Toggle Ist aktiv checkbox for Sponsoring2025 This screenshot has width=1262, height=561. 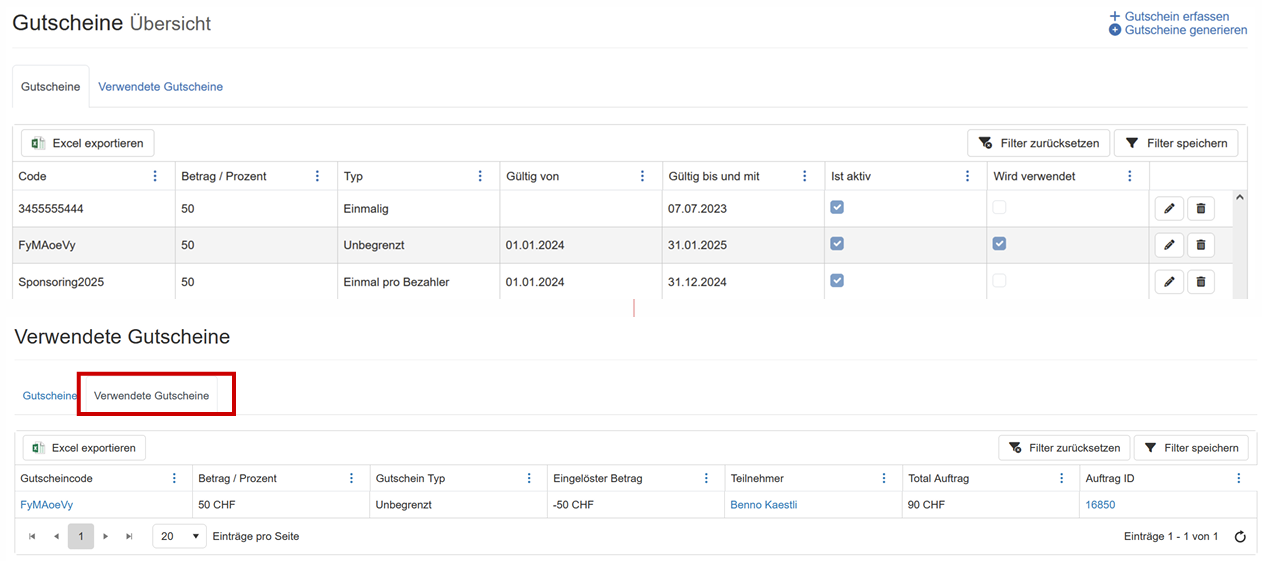tap(837, 281)
